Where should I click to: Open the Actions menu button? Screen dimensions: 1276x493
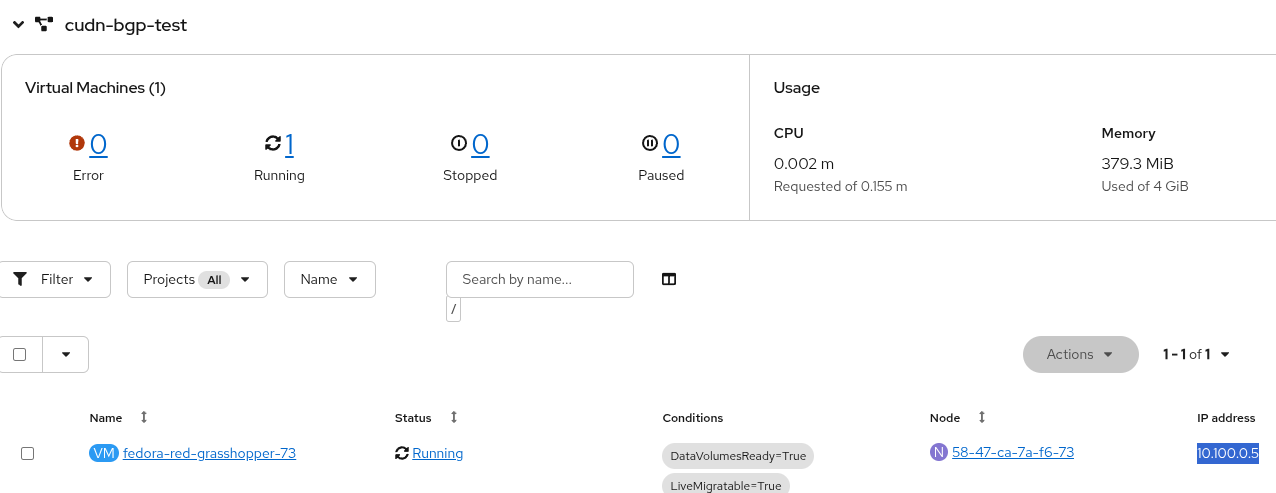pos(1080,354)
